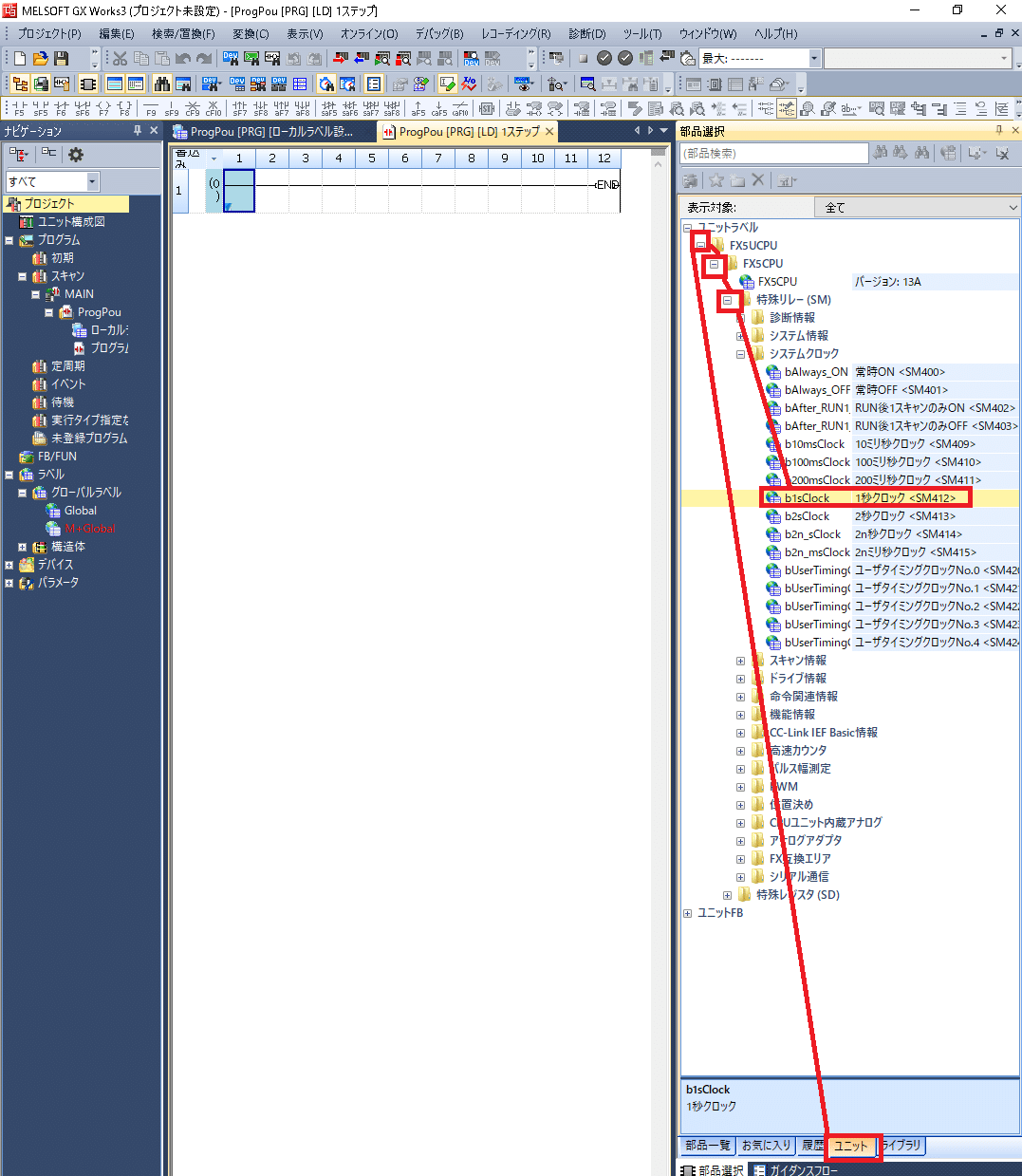The image size is (1022, 1176).
Task: Click inside the 部品検索 search field
Action: pos(773,152)
